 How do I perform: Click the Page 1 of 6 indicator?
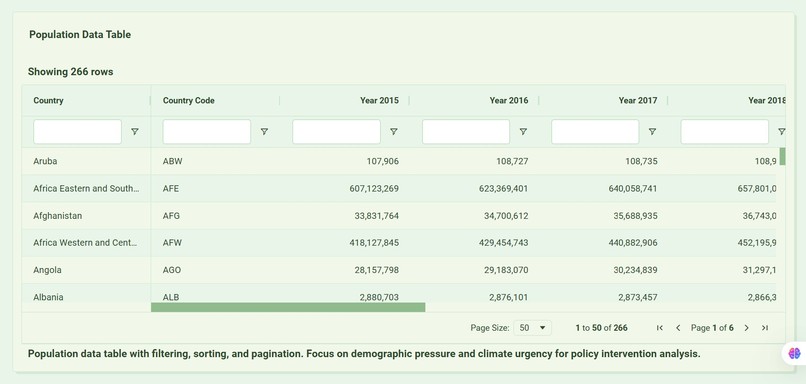[712, 328]
